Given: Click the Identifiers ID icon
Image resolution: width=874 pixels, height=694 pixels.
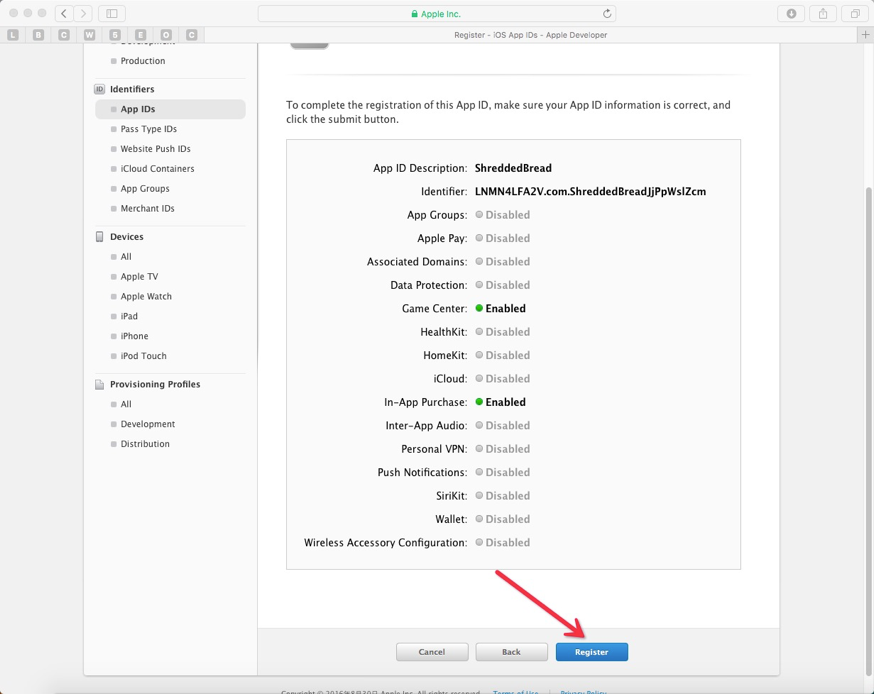Looking at the screenshot, I should tap(99, 89).
